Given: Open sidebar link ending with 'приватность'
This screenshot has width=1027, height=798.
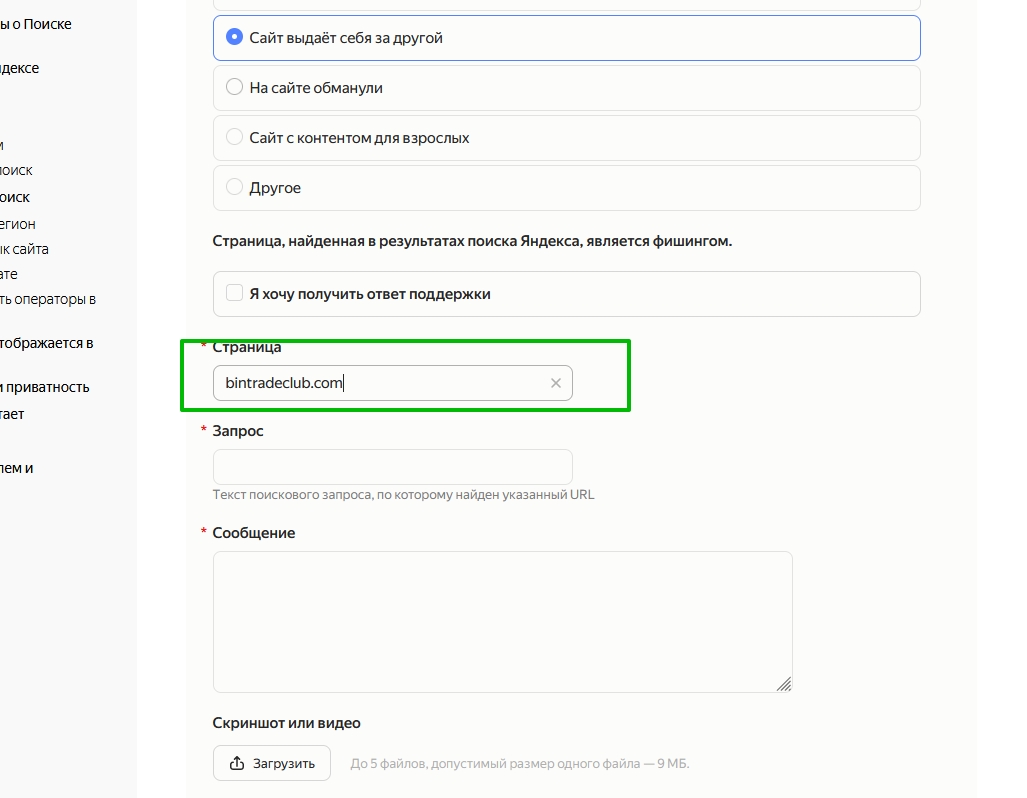Looking at the screenshot, I should tap(45, 387).
